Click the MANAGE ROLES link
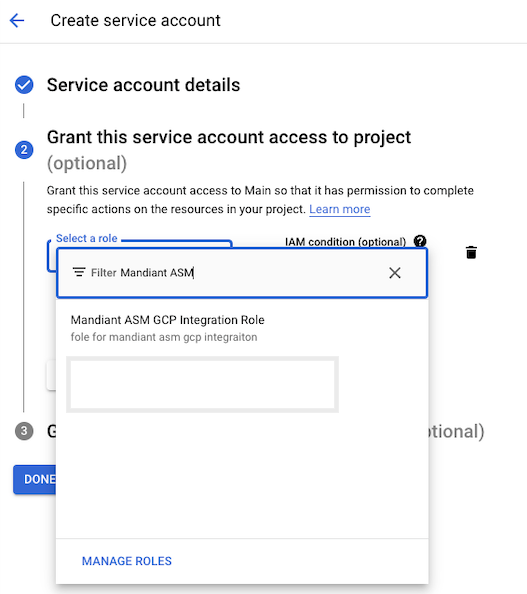The height and width of the screenshot is (594, 527). click(x=127, y=561)
